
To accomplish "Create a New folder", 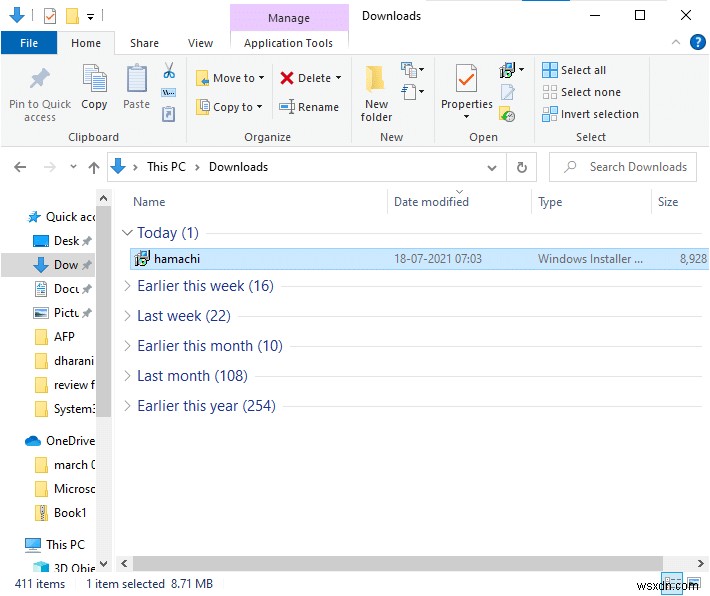I will [x=375, y=93].
